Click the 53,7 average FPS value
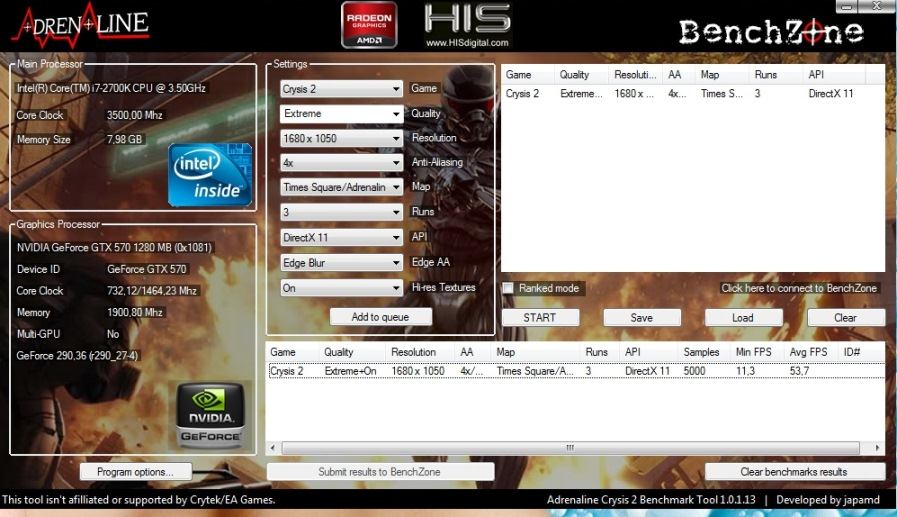Viewport: 897px width, 517px height. (799, 371)
